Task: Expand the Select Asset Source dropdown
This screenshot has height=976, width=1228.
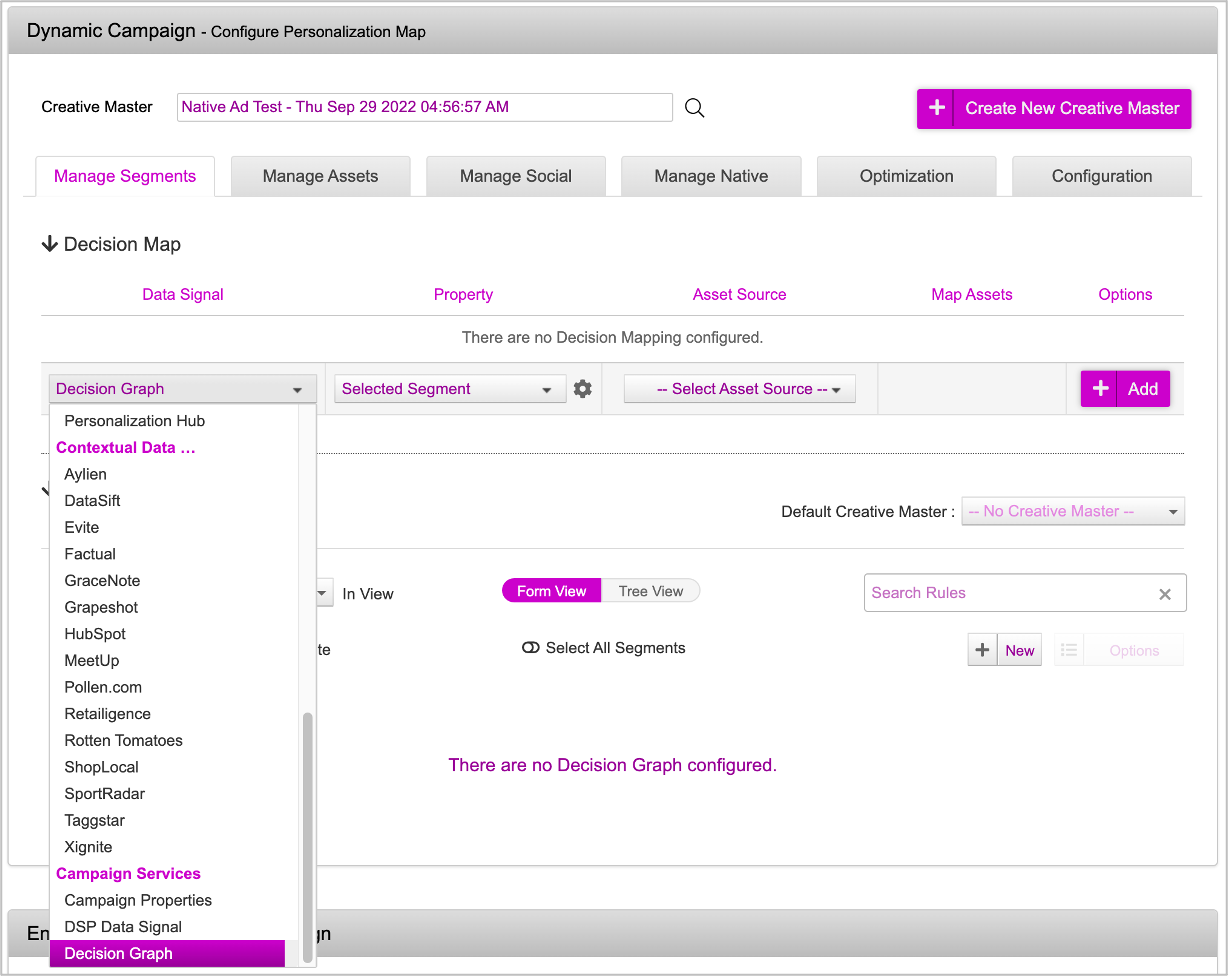Action: (x=739, y=389)
